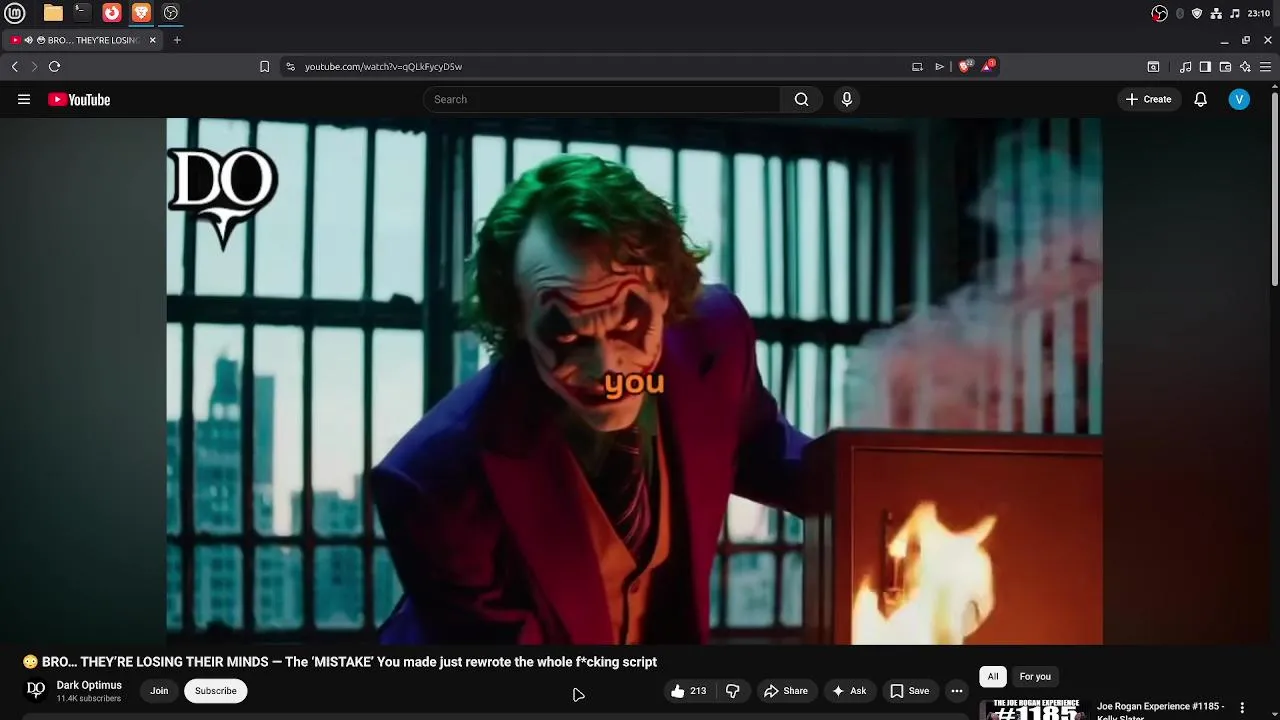This screenshot has width=1280, height=720.
Task: Click the YouTube Search field
Action: (602, 99)
